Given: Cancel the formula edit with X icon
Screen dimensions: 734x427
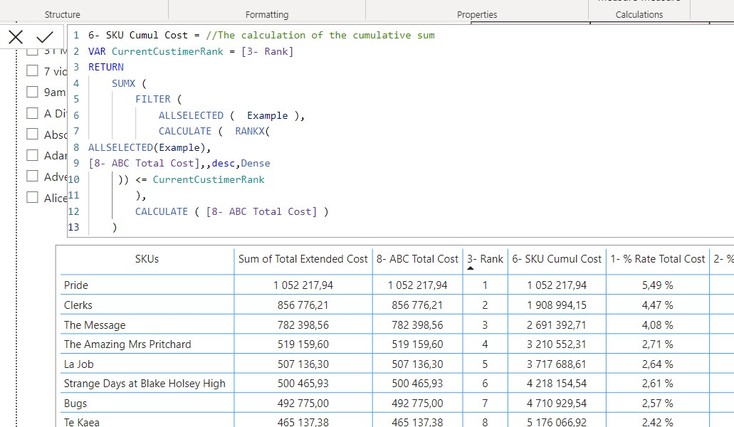Looking at the screenshot, I should coord(15,37).
